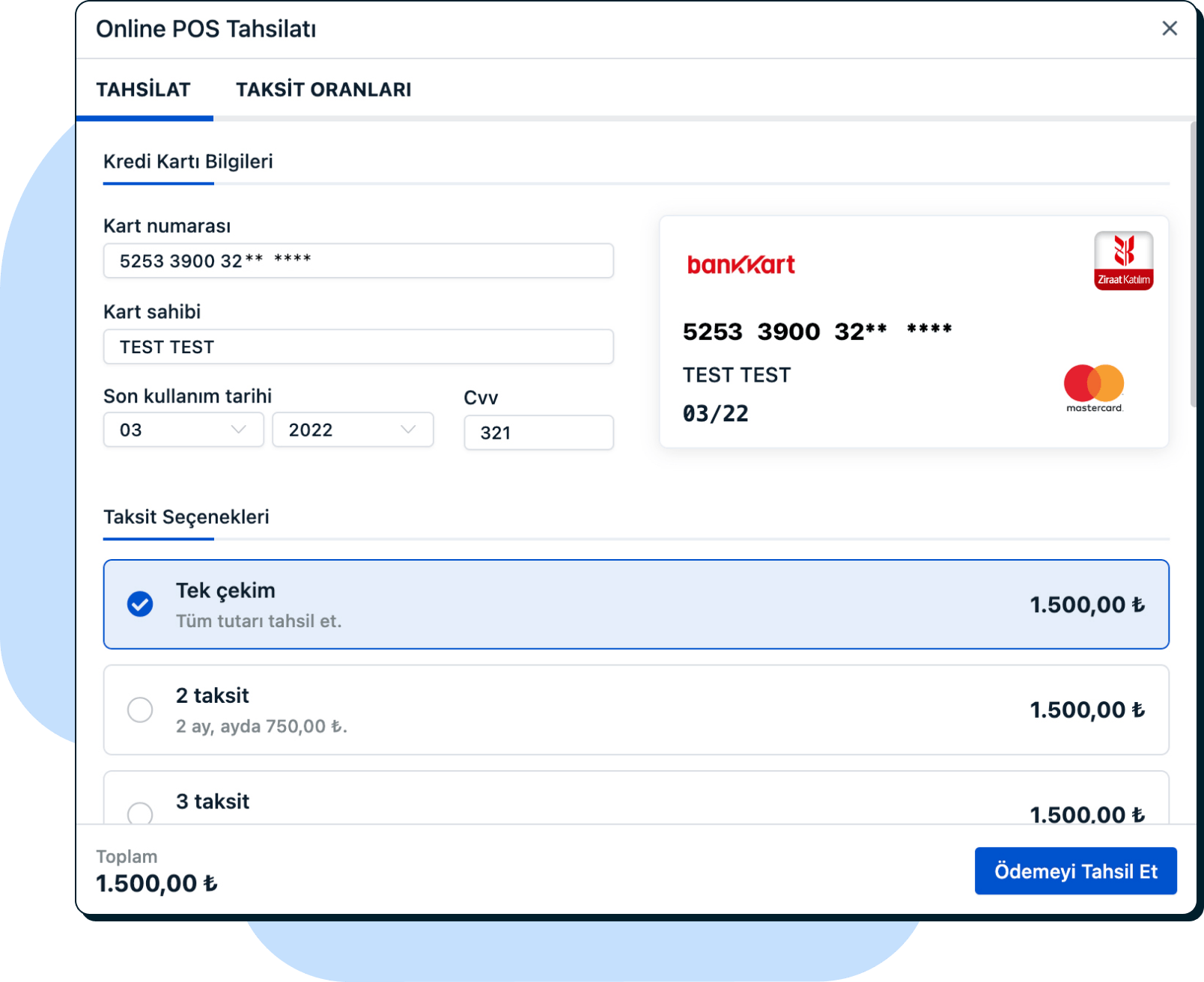1204x982 pixels.
Task: Open the expiry month dropdown showing 03
Action: coord(183,430)
